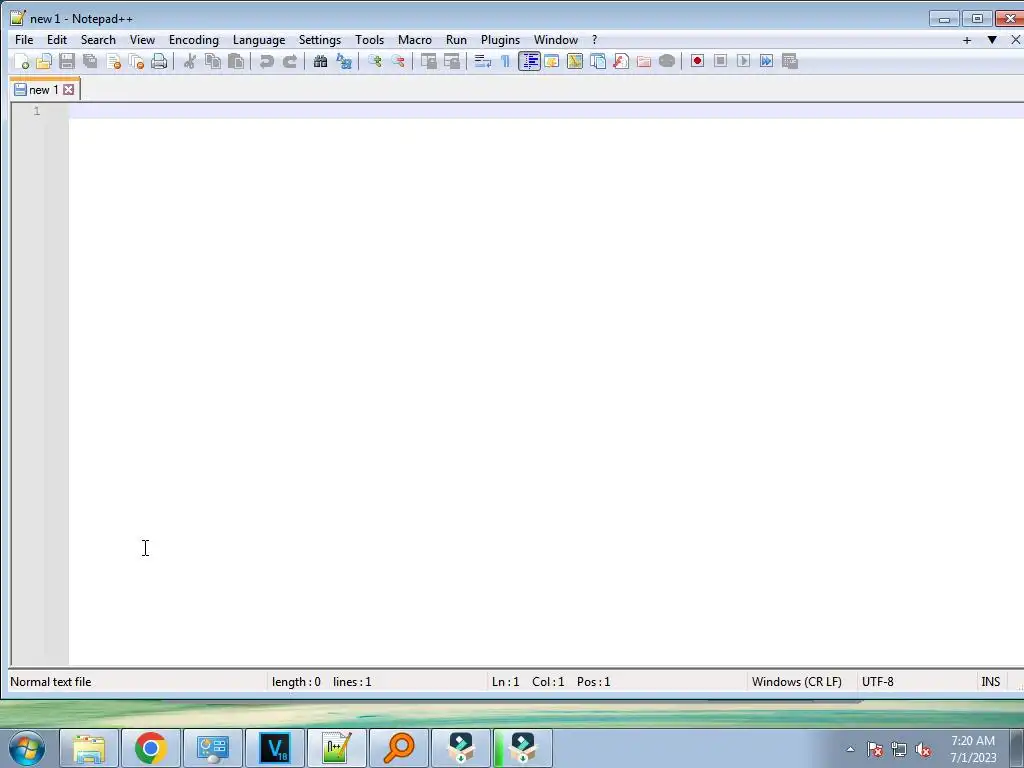
Task: Open the View menu
Action: [142, 40]
